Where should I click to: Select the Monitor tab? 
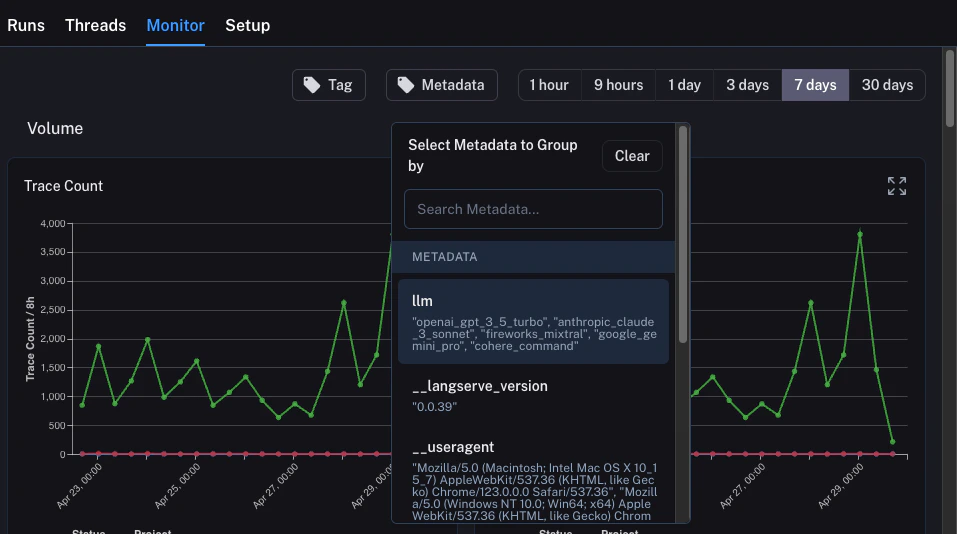(175, 25)
